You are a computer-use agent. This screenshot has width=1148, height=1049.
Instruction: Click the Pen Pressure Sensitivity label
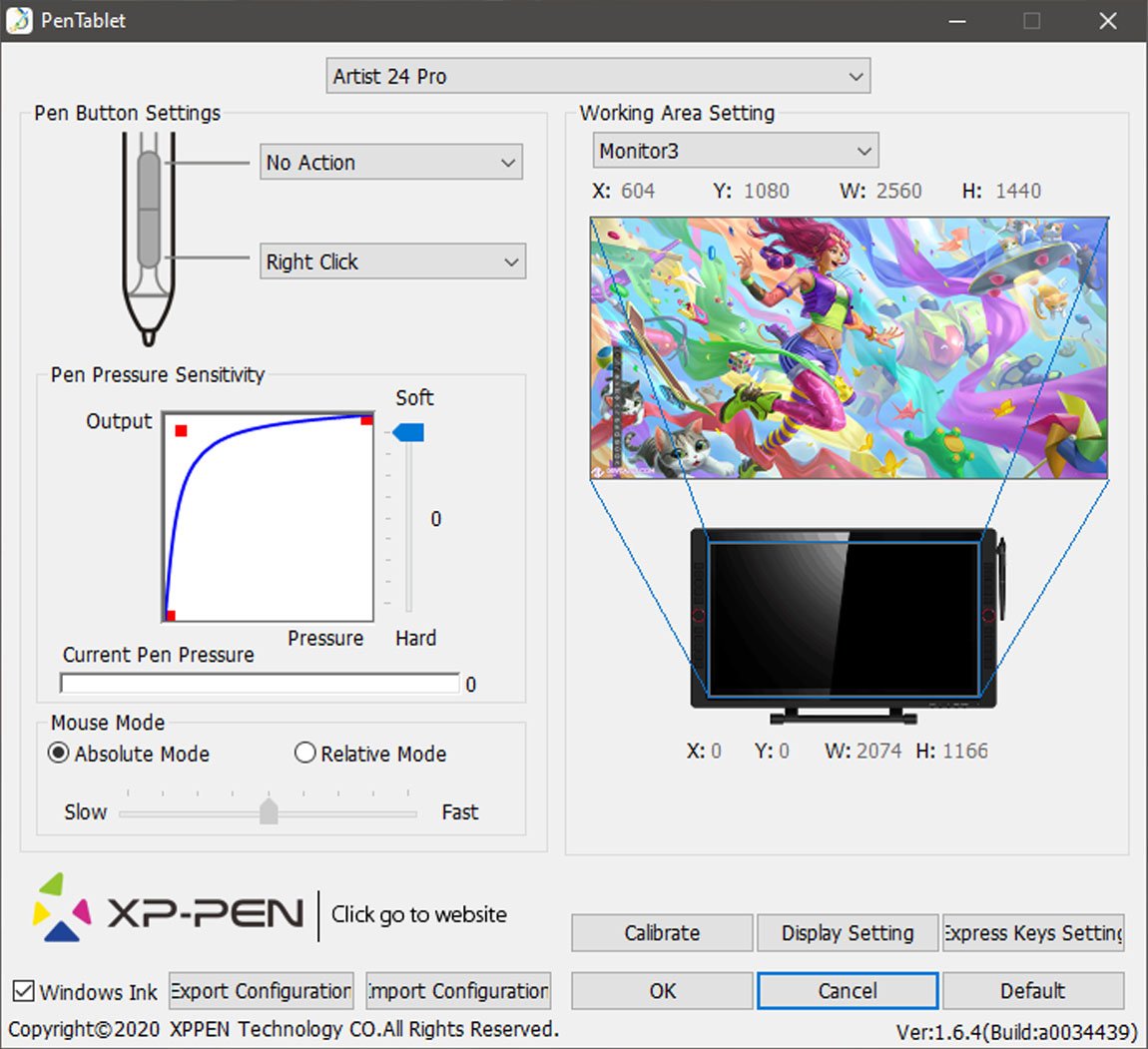pos(158,375)
